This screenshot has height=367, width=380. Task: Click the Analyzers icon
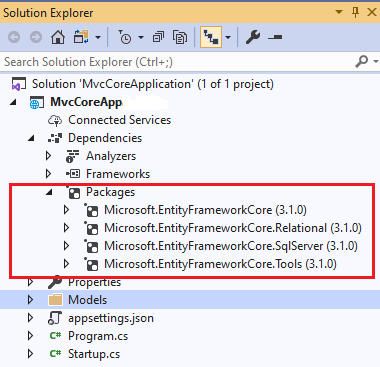tap(73, 156)
